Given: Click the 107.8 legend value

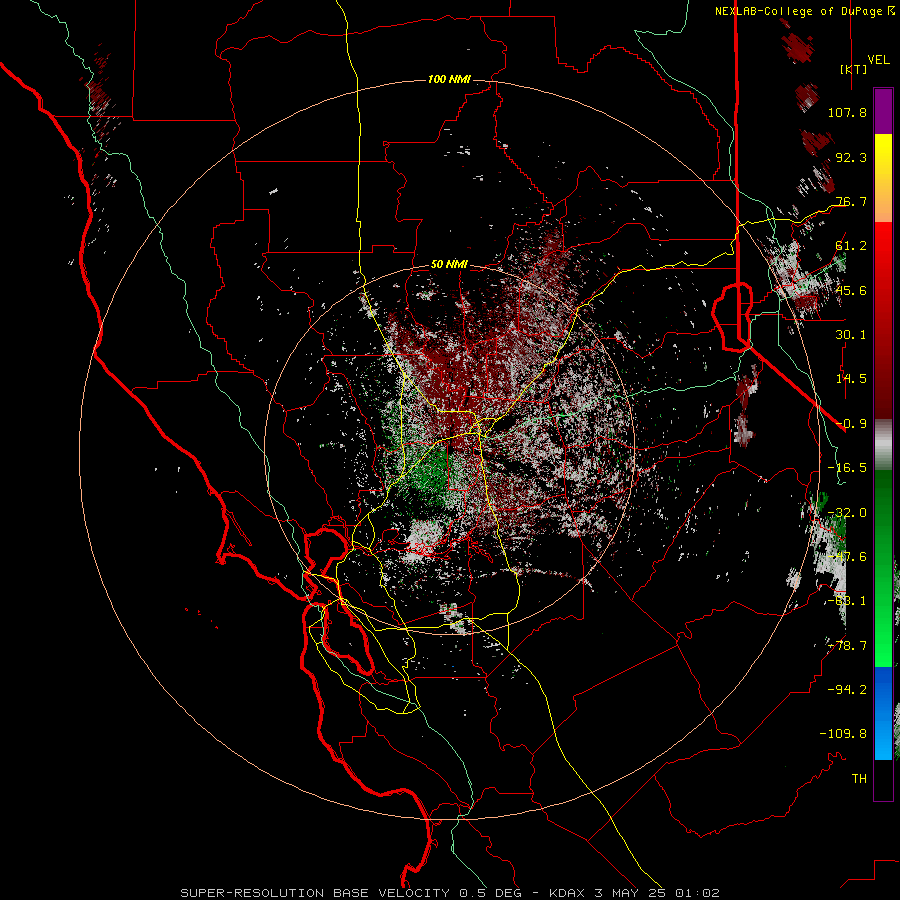Looking at the screenshot, I should point(847,112).
